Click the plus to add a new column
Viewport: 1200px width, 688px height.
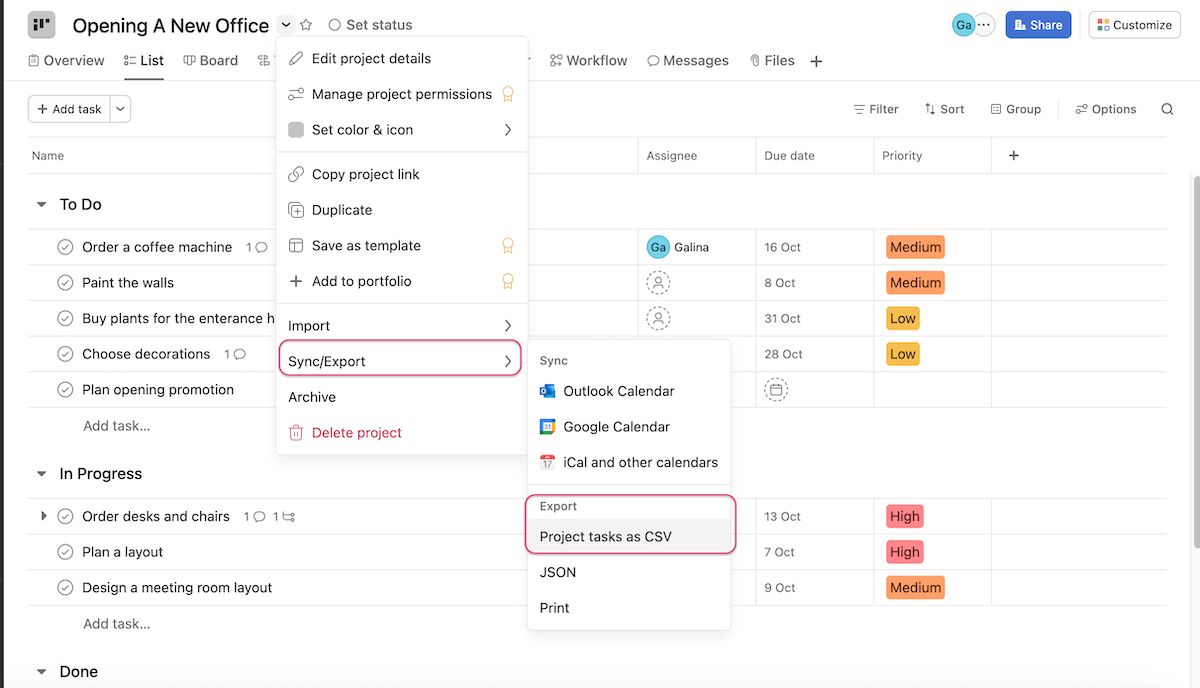click(1013, 156)
